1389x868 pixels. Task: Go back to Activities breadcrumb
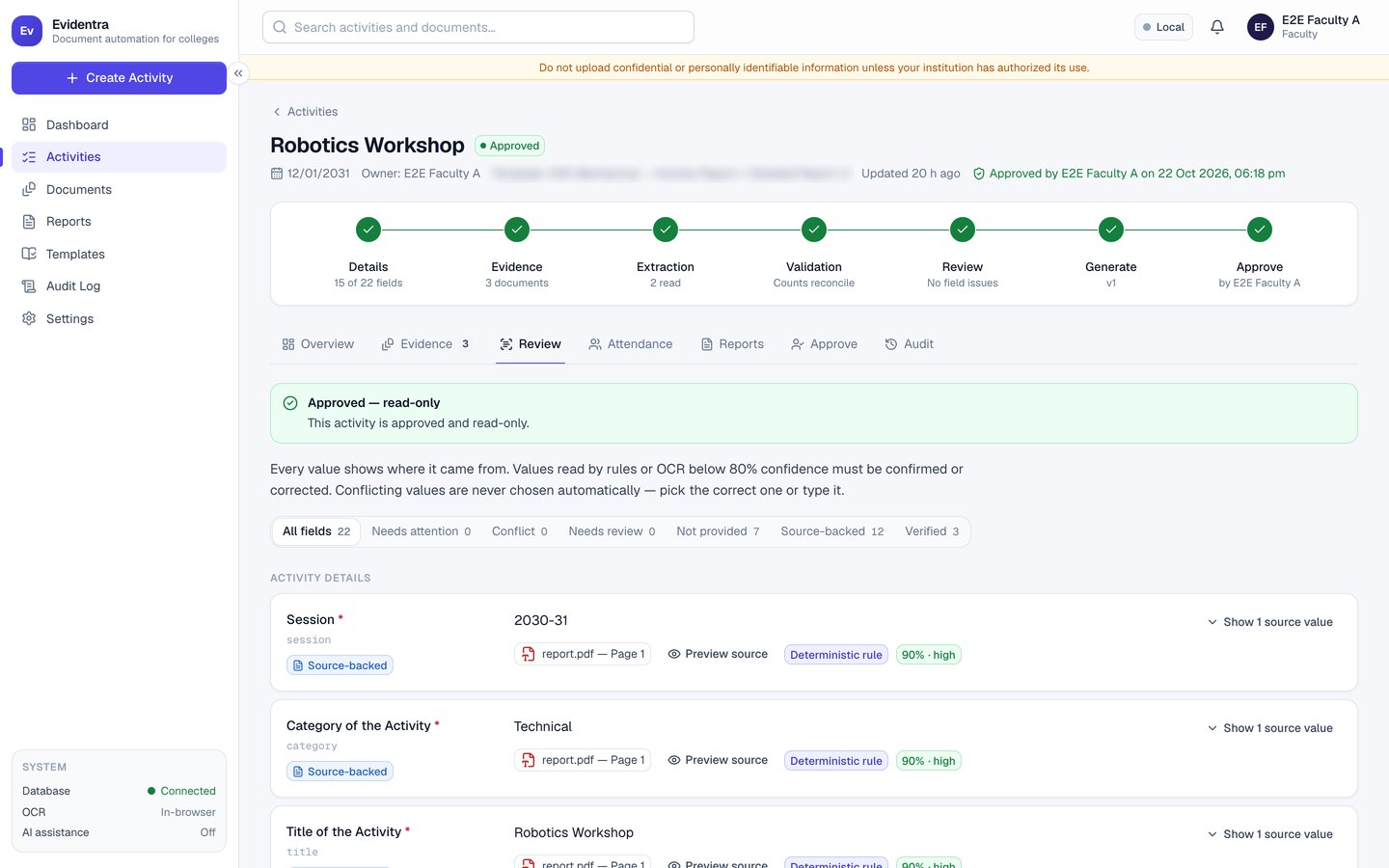305,112
